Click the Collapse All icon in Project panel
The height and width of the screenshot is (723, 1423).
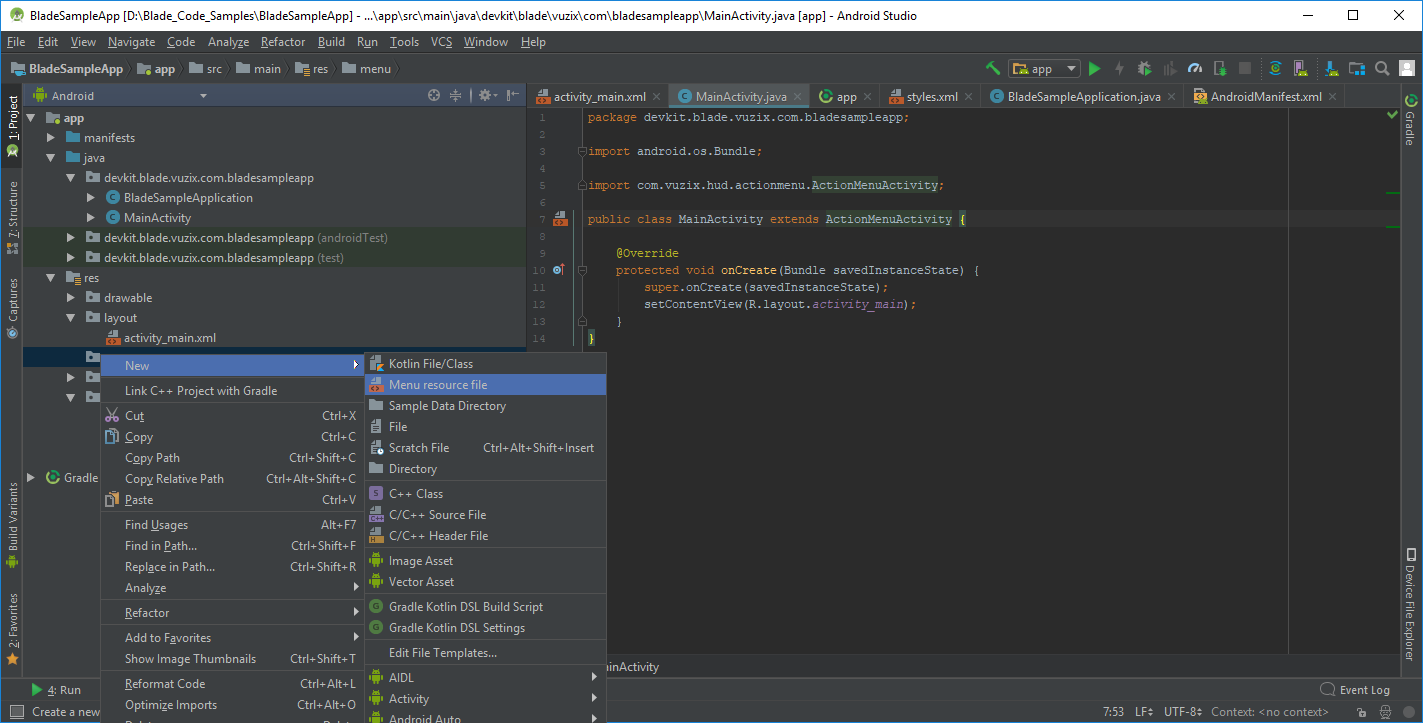455,95
